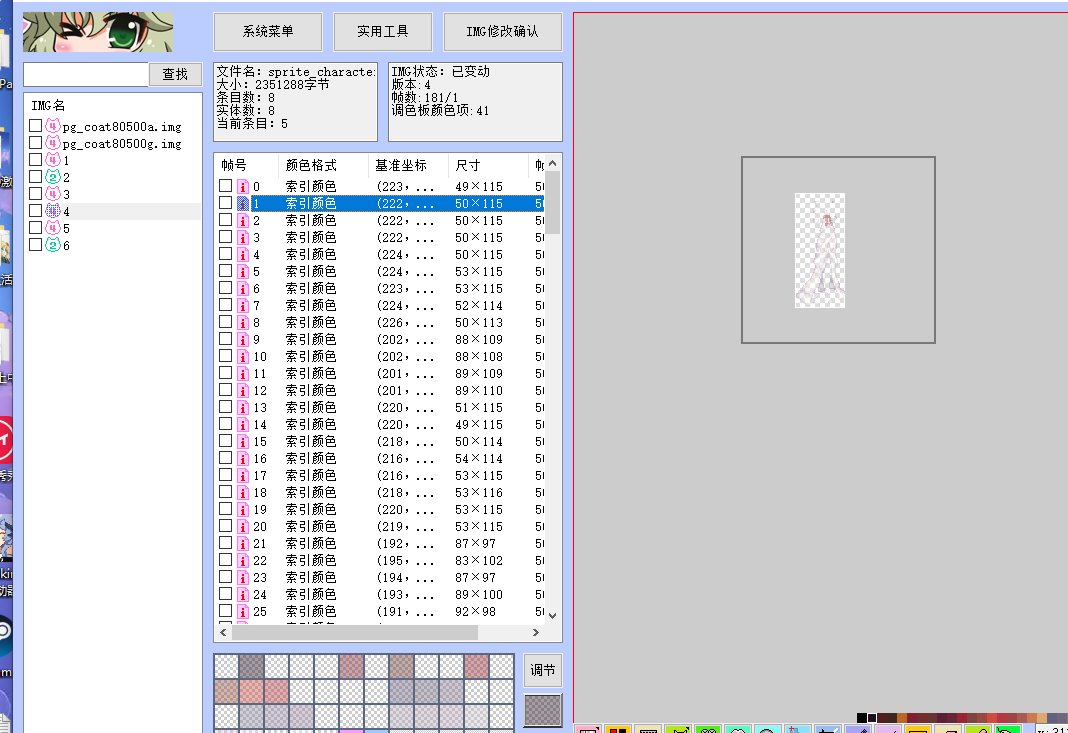Click the pink icon of IMG entry 1
The image size is (1068, 733).
(x=53, y=160)
